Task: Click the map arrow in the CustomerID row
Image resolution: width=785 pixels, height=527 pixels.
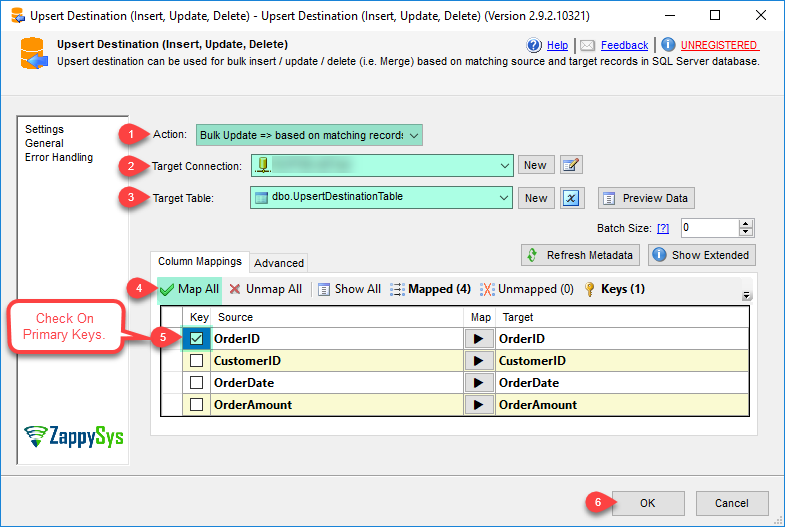Action: click(x=479, y=361)
